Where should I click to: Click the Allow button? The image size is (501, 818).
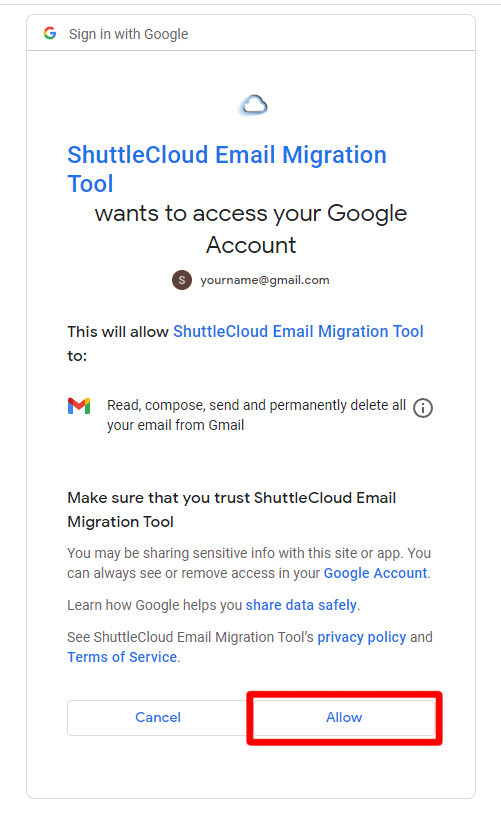click(344, 717)
